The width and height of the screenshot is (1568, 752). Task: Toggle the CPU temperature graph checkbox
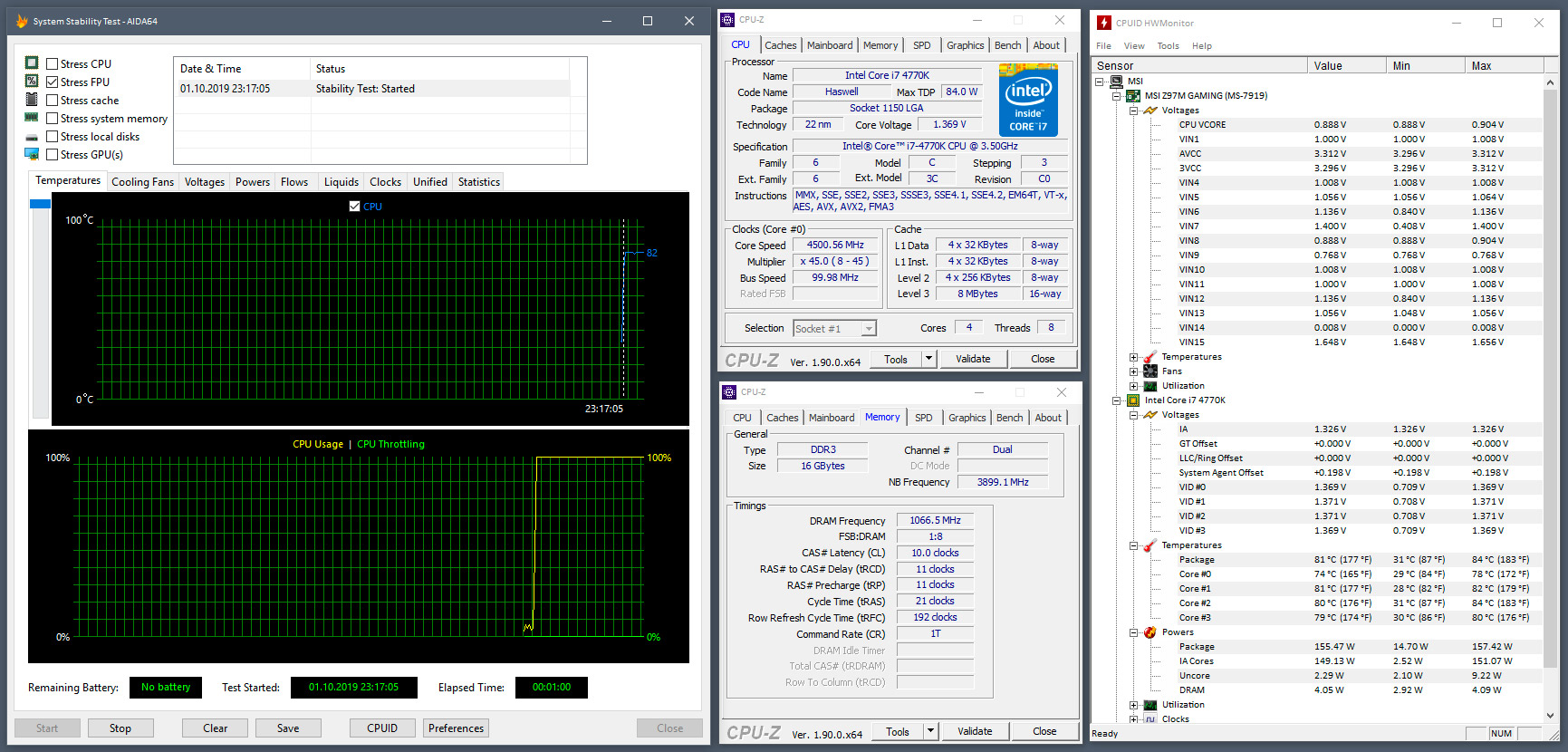[x=354, y=207]
